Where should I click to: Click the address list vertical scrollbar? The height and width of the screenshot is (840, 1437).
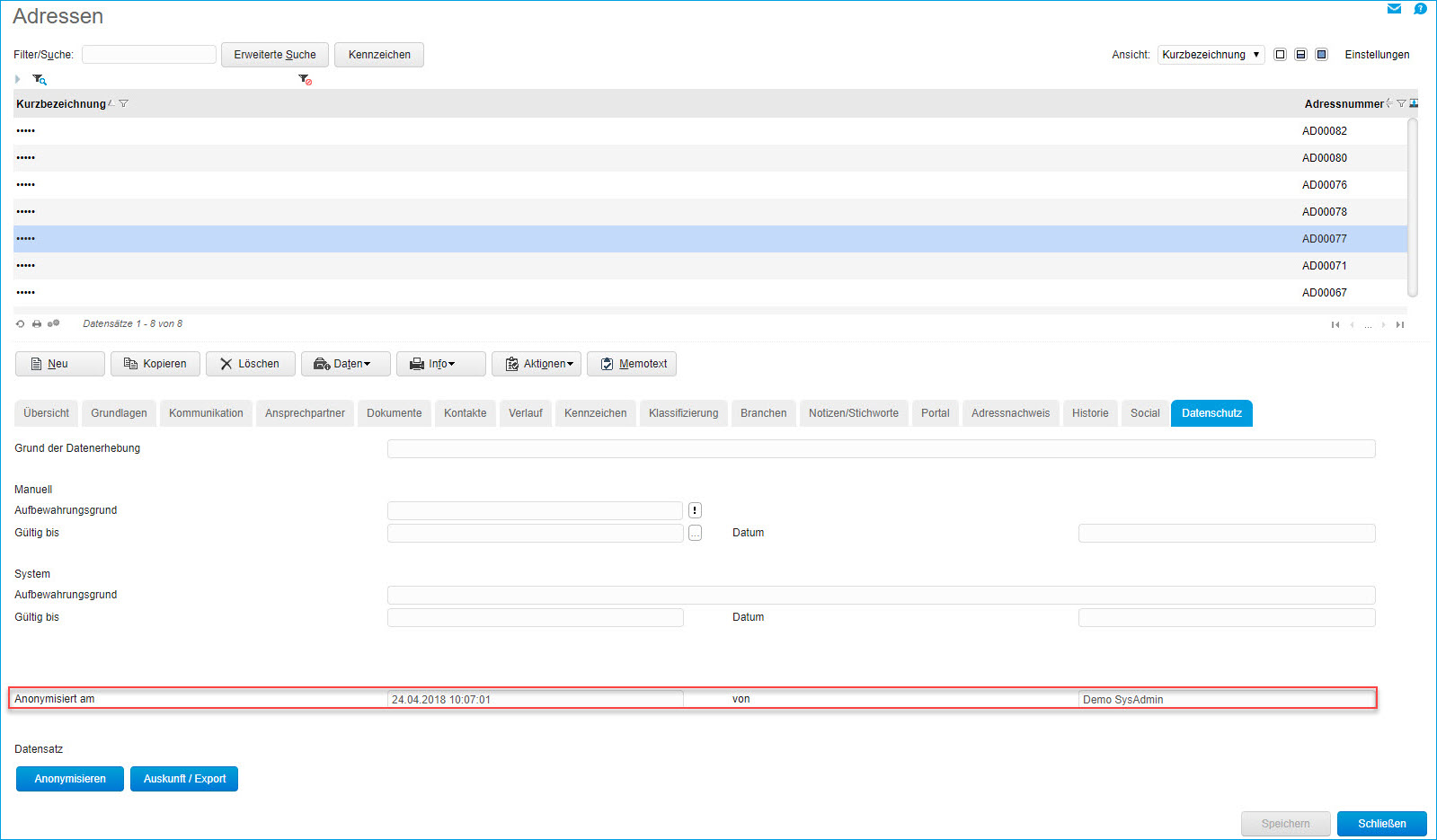(1413, 208)
